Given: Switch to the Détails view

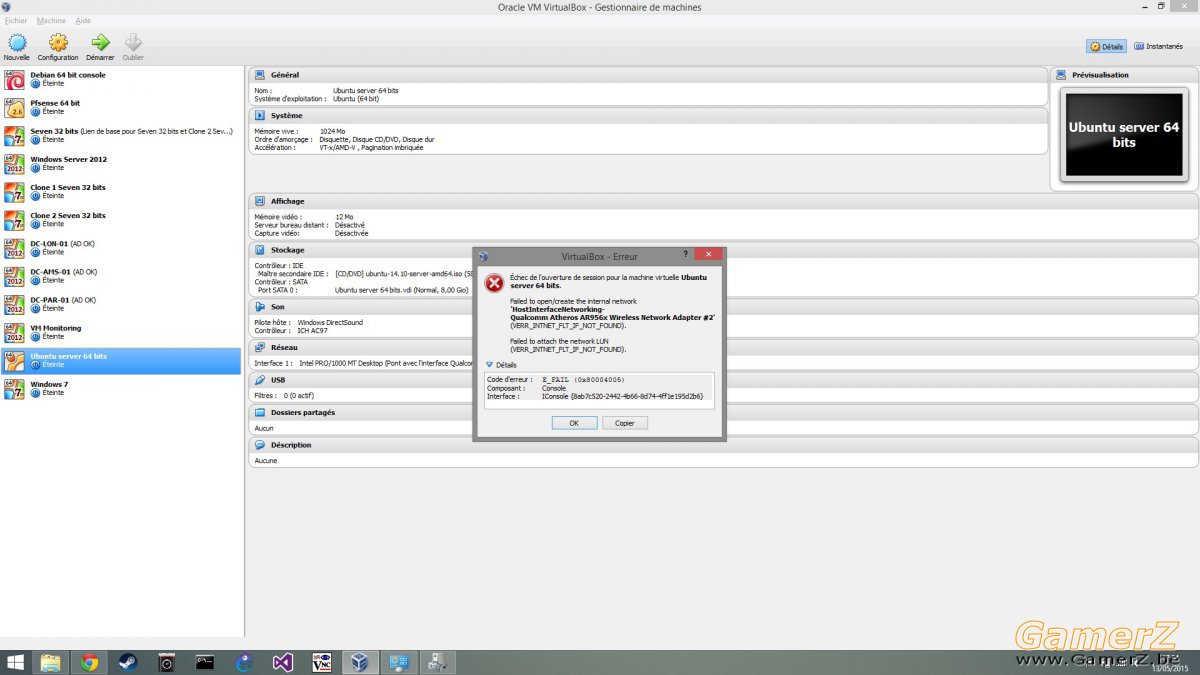Looking at the screenshot, I should pyautogui.click(x=1107, y=46).
